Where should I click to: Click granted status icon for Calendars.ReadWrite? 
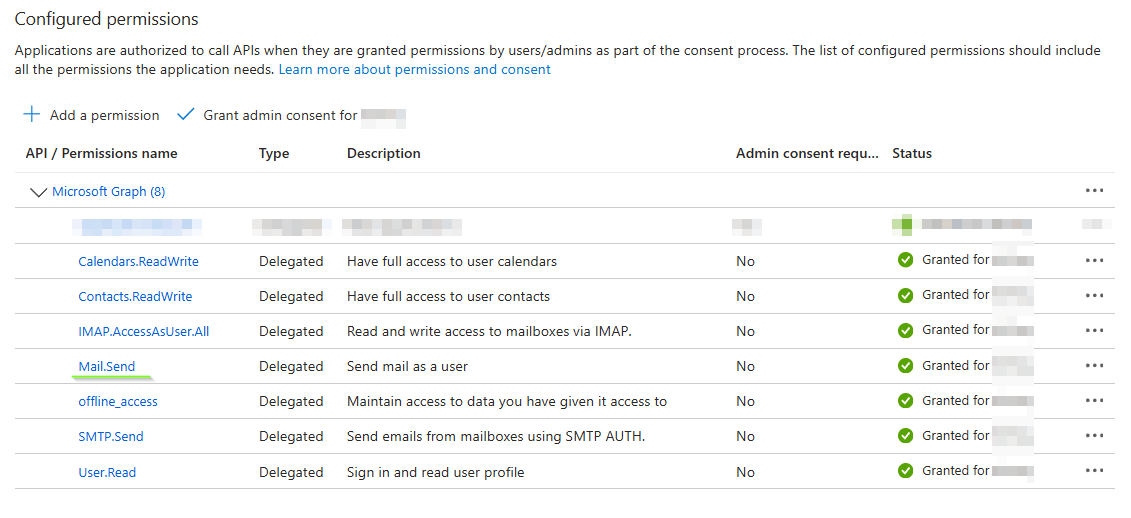[x=905, y=260]
